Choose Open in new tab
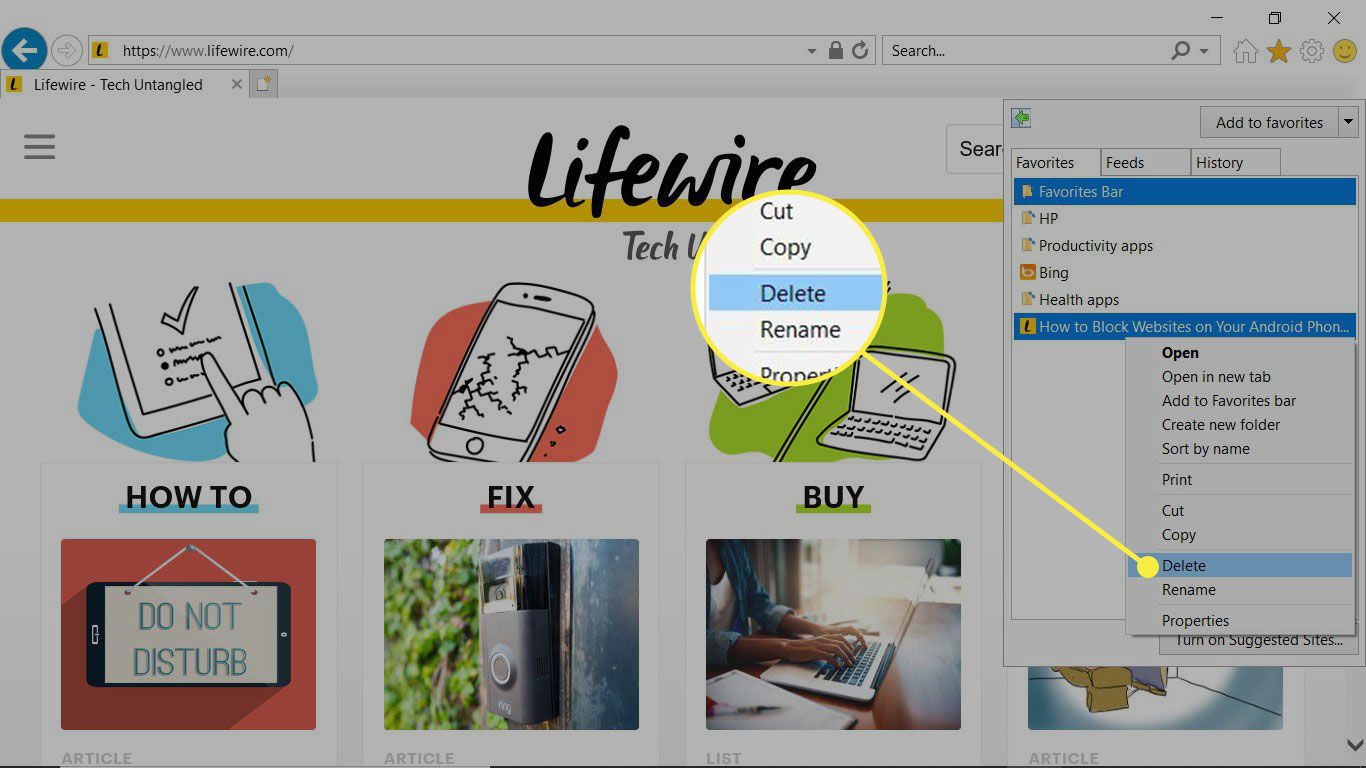The height and width of the screenshot is (768, 1366). 1240,376
